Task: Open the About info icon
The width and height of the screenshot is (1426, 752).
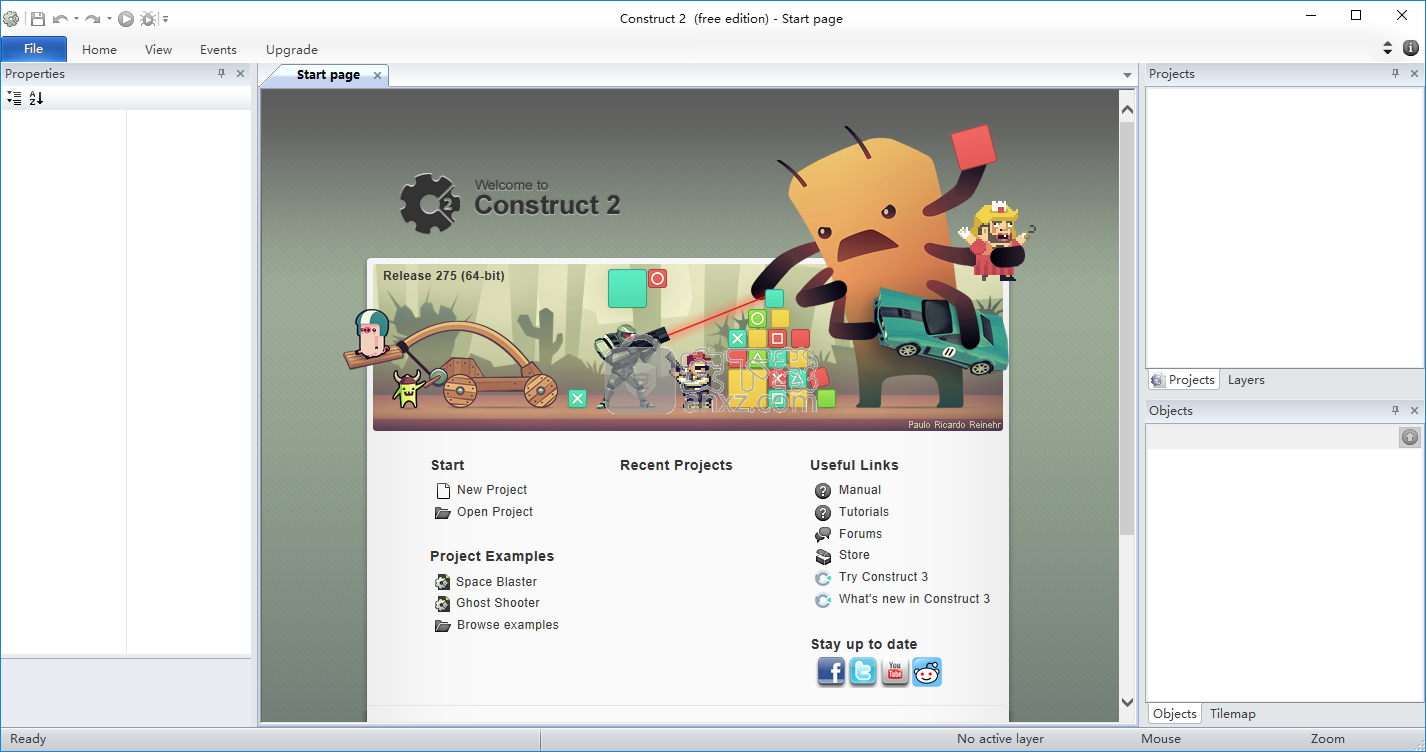Action: tap(1411, 48)
